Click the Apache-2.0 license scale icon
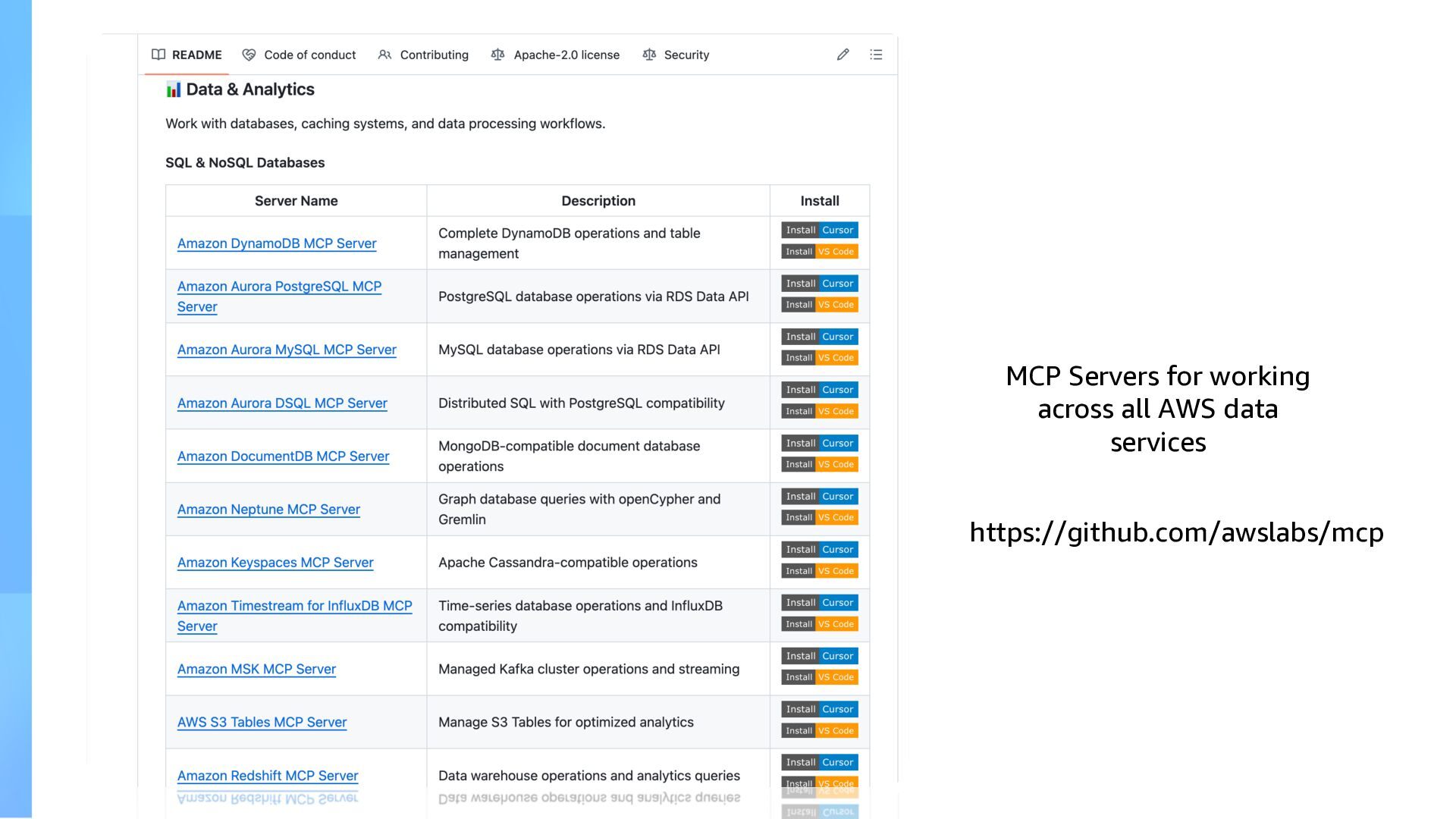 497,55
